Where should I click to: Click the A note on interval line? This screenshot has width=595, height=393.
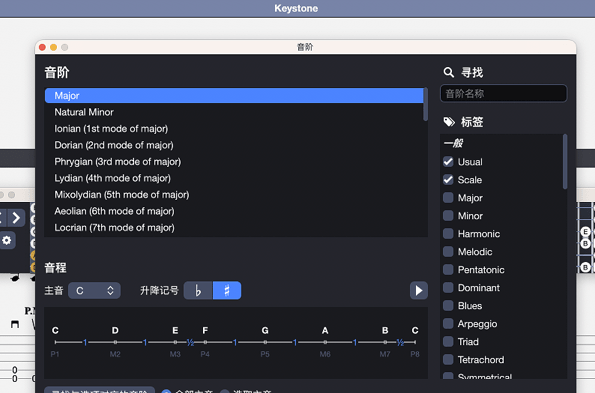point(325,331)
